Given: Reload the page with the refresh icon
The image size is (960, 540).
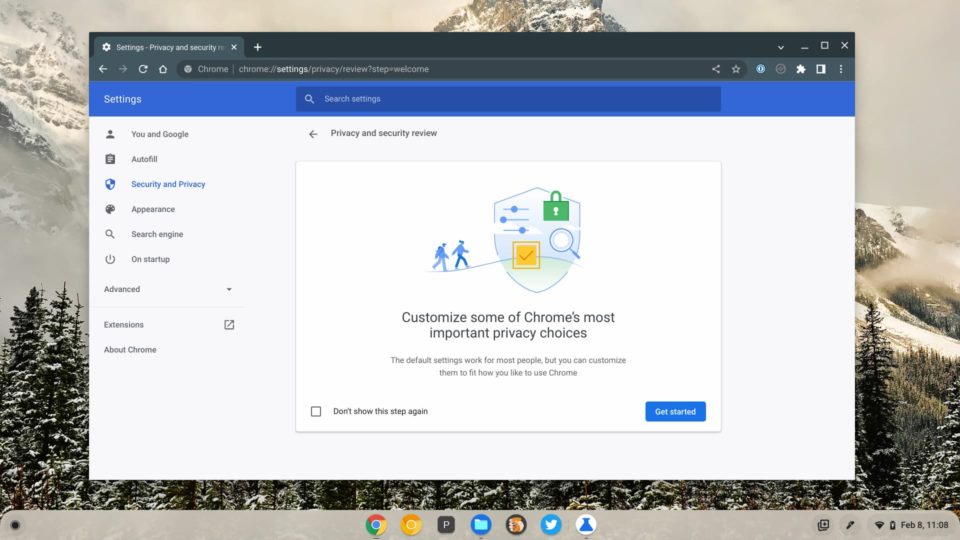Looking at the screenshot, I should (143, 69).
